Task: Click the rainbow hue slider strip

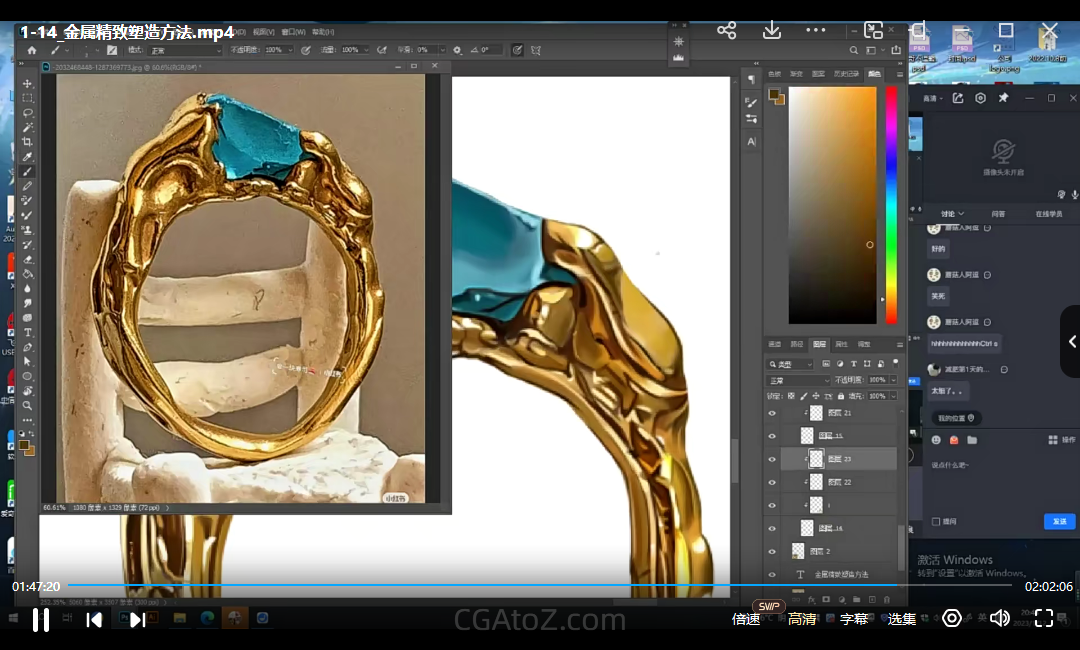Action: point(891,205)
